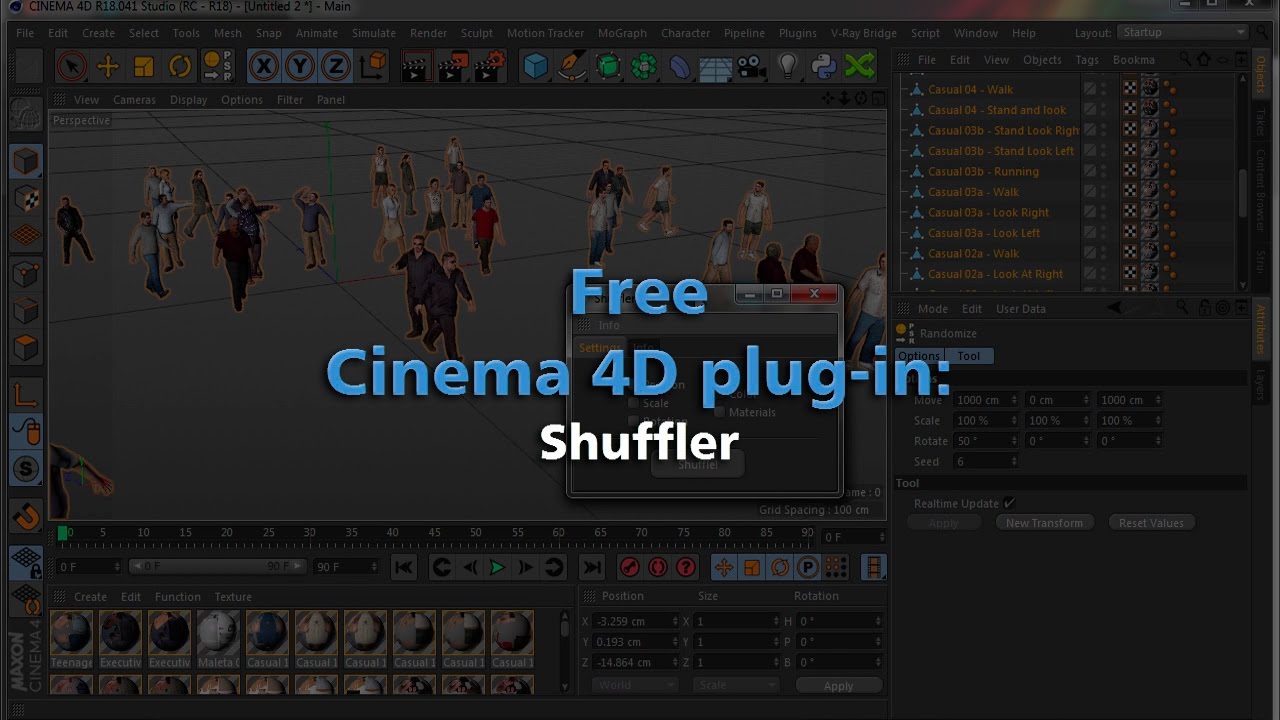
Task: Toggle layer box for Casual 04 - Walk
Action: coord(1090,89)
